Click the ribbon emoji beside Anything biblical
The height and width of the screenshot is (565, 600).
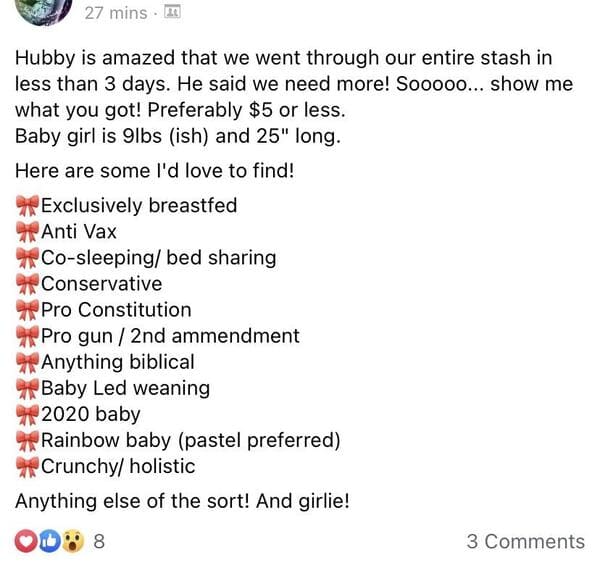[x=28, y=362]
